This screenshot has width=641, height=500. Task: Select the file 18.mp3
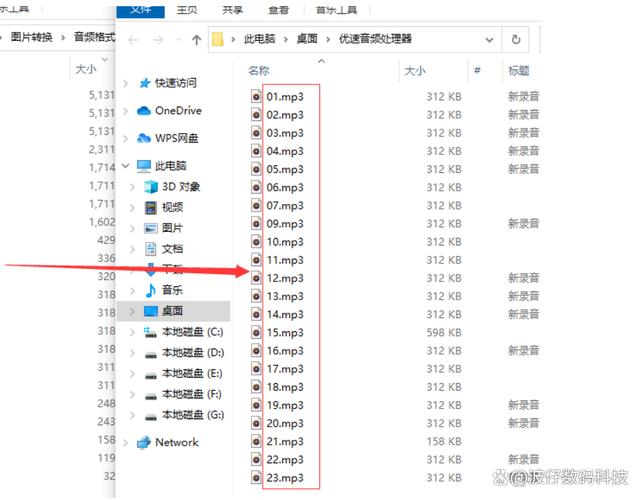click(x=285, y=387)
